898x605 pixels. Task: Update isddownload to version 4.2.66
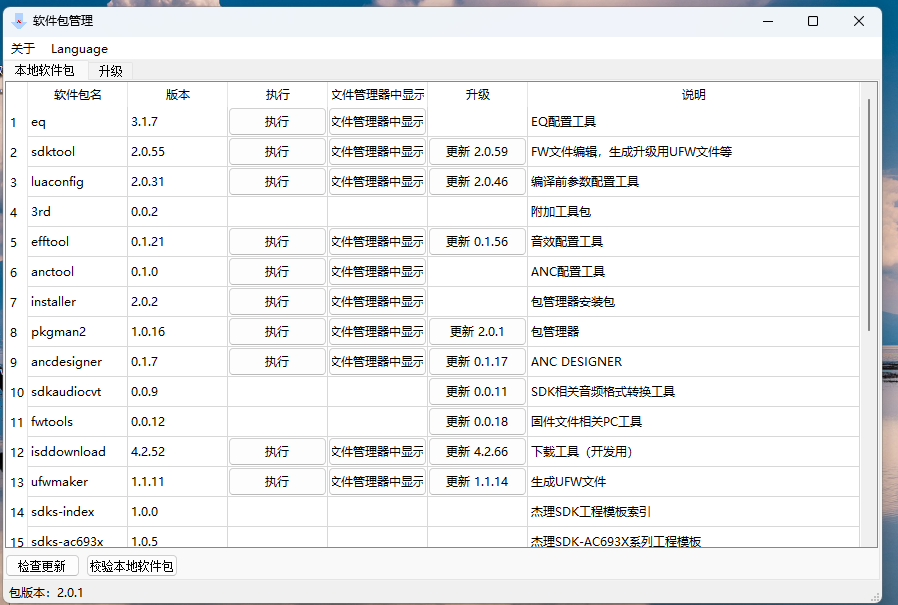(477, 451)
